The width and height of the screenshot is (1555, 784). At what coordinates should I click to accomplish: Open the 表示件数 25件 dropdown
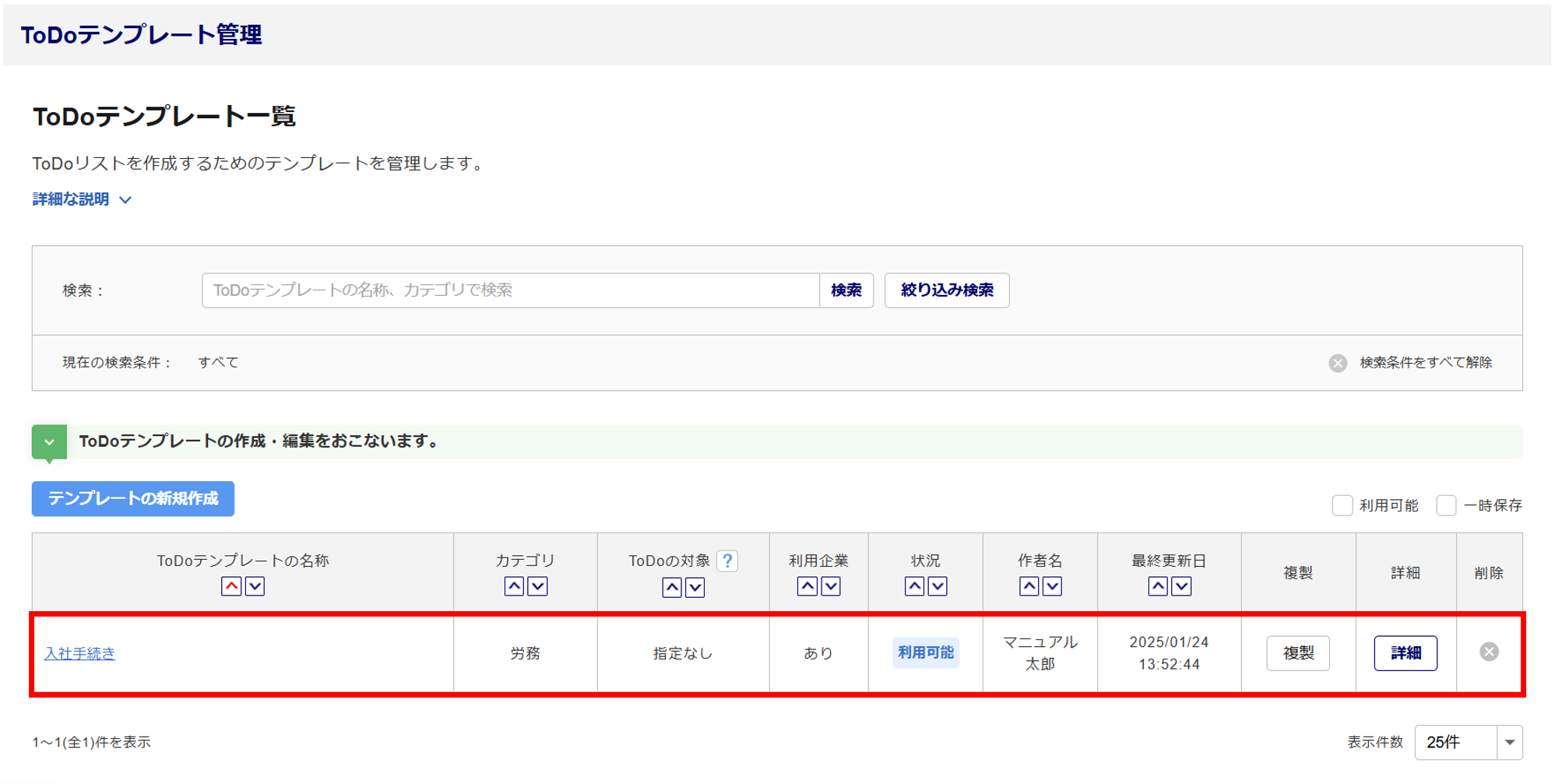(x=1469, y=742)
